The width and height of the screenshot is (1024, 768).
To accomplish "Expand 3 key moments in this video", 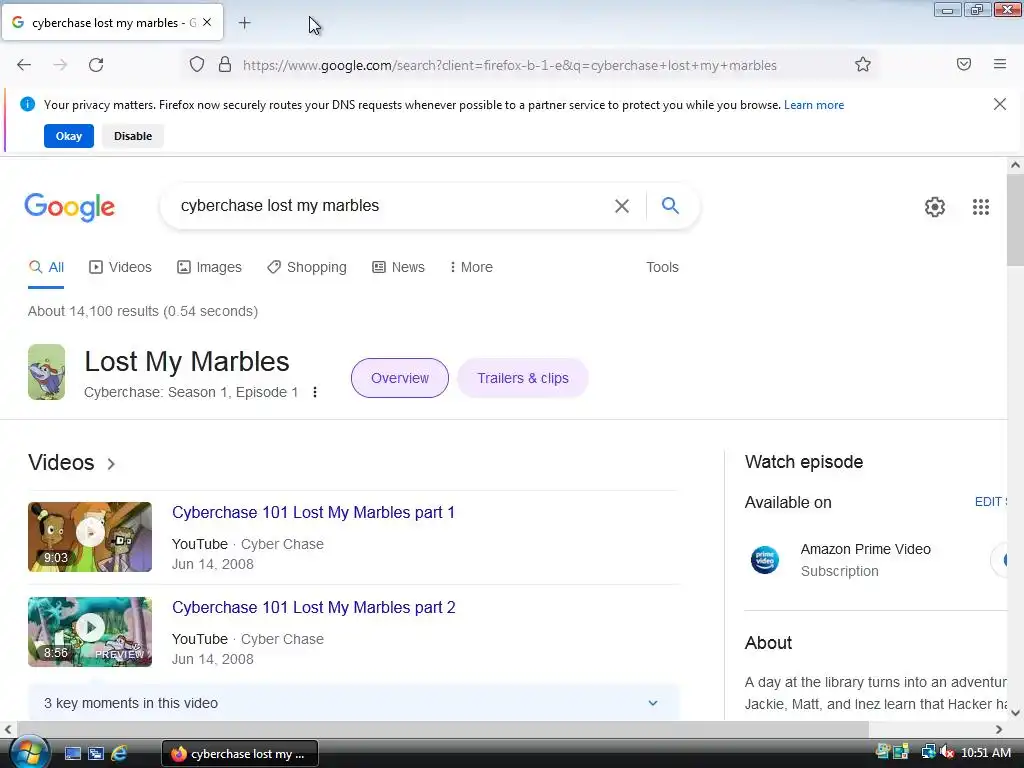I will [353, 703].
